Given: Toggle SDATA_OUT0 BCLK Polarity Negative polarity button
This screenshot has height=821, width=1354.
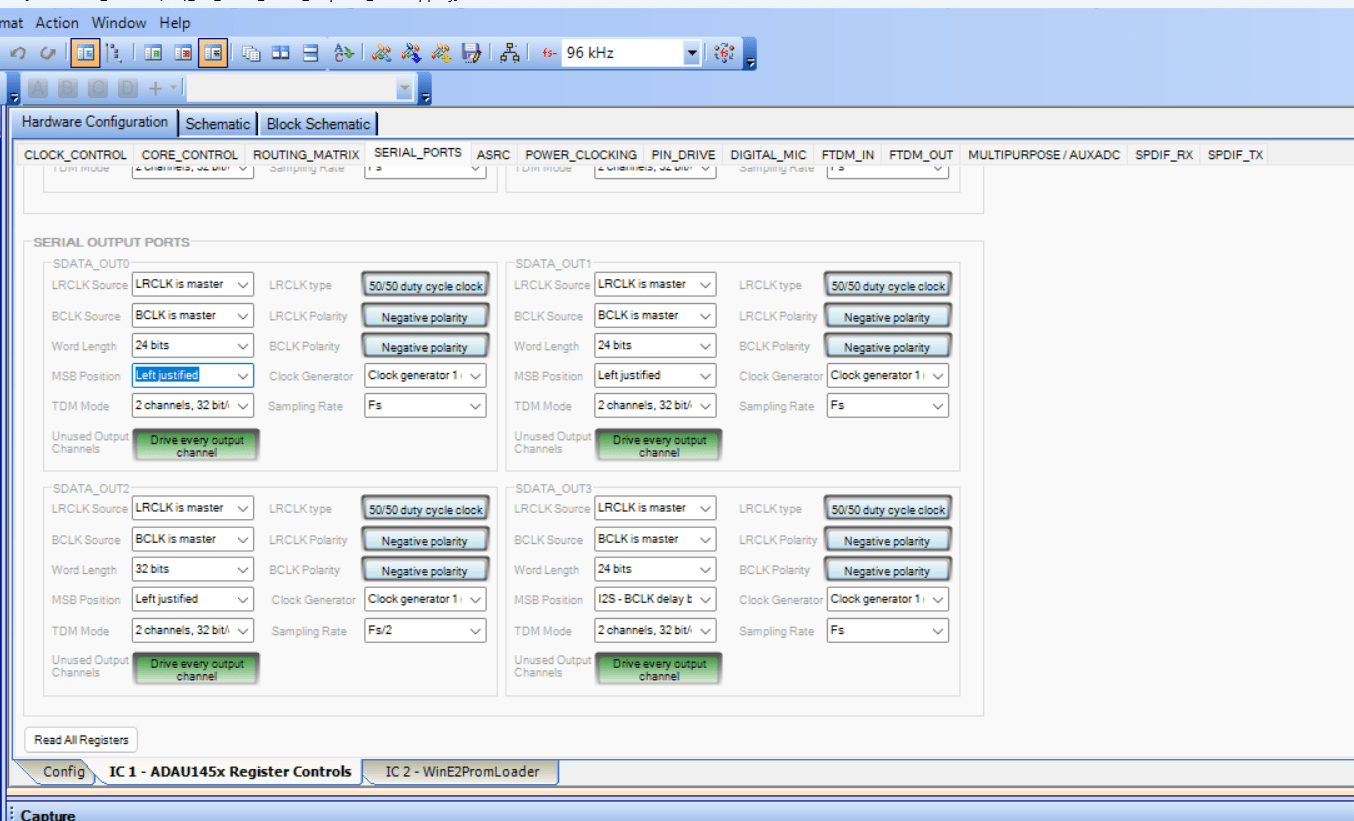Looking at the screenshot, I should pos(425,347).
